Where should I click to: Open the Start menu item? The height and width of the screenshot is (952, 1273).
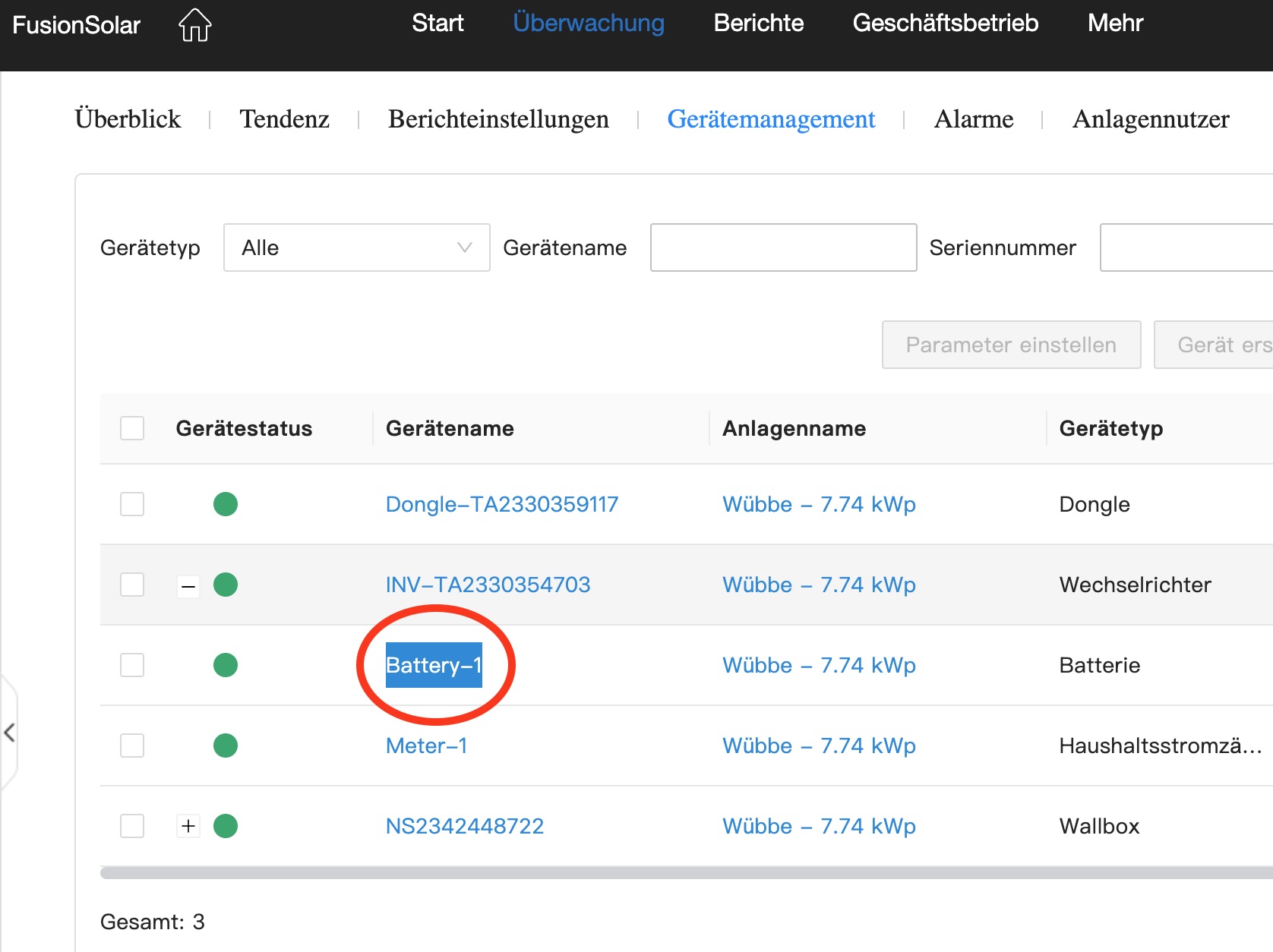click(x=437, y=23)
